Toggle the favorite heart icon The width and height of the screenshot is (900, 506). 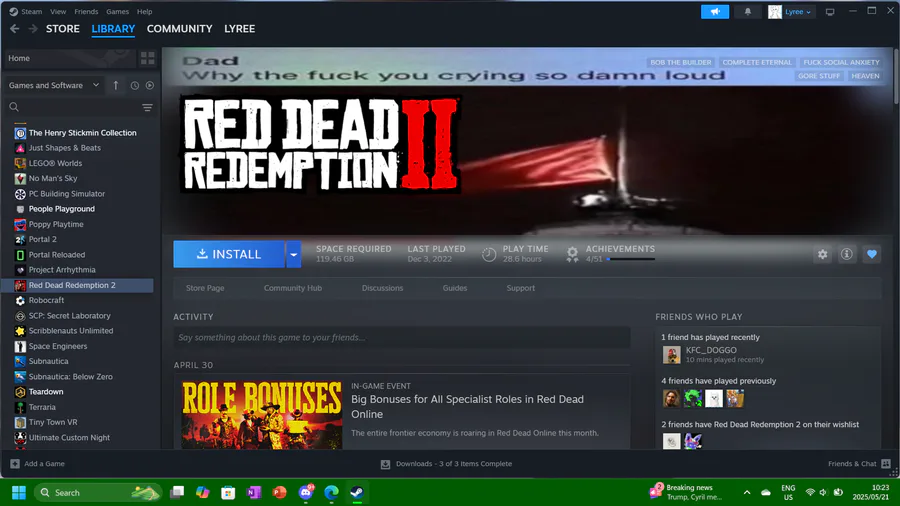pyautogui.click(x=872, y=254)
